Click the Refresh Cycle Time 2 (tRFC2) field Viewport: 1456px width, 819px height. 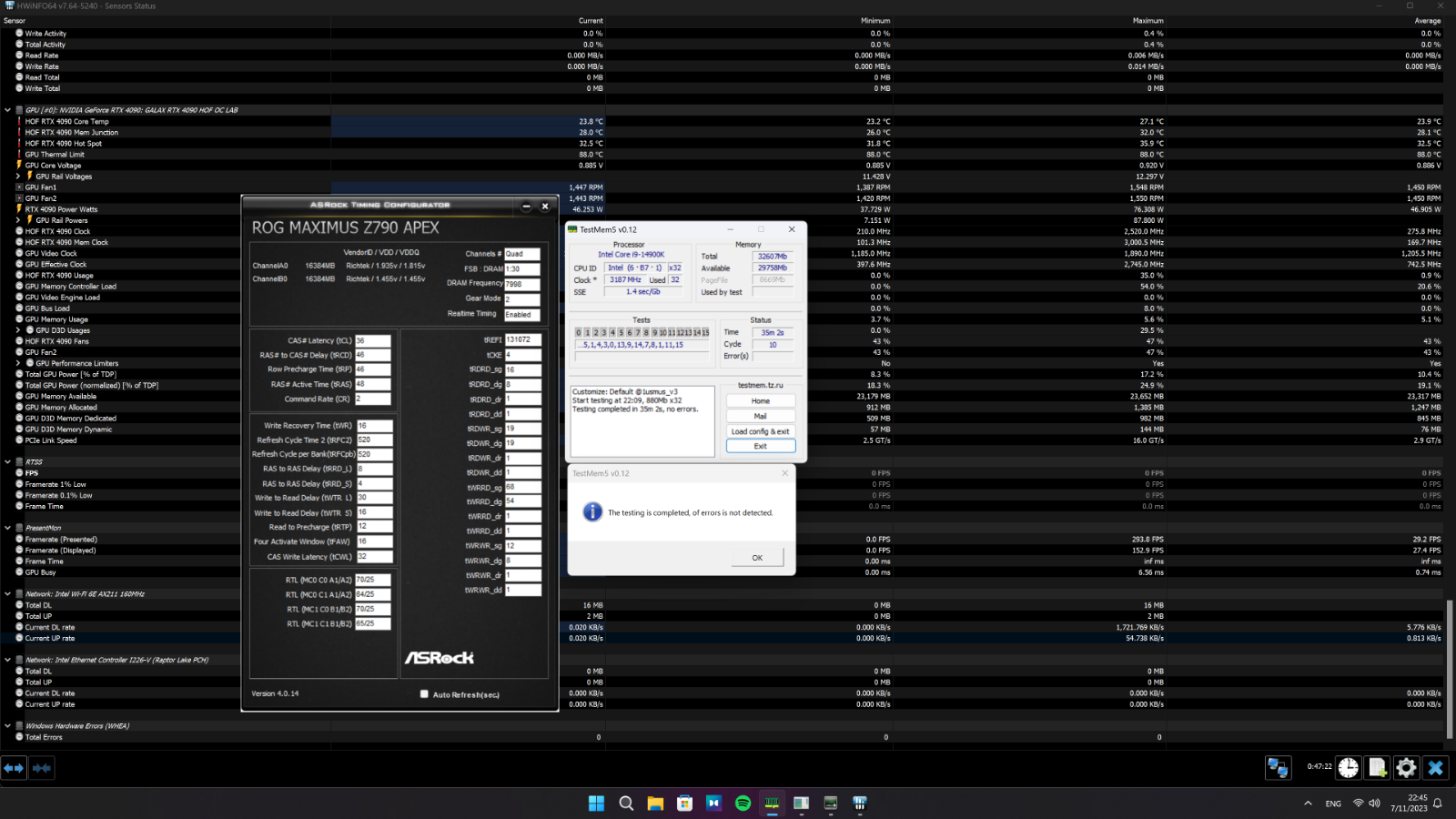[x=374, y=440]
